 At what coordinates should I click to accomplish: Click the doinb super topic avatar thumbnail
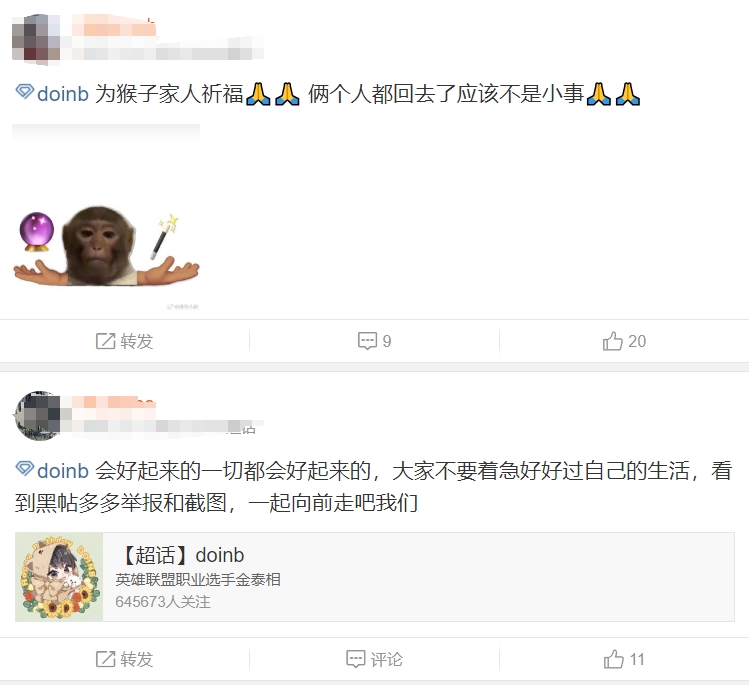point(59,577)
